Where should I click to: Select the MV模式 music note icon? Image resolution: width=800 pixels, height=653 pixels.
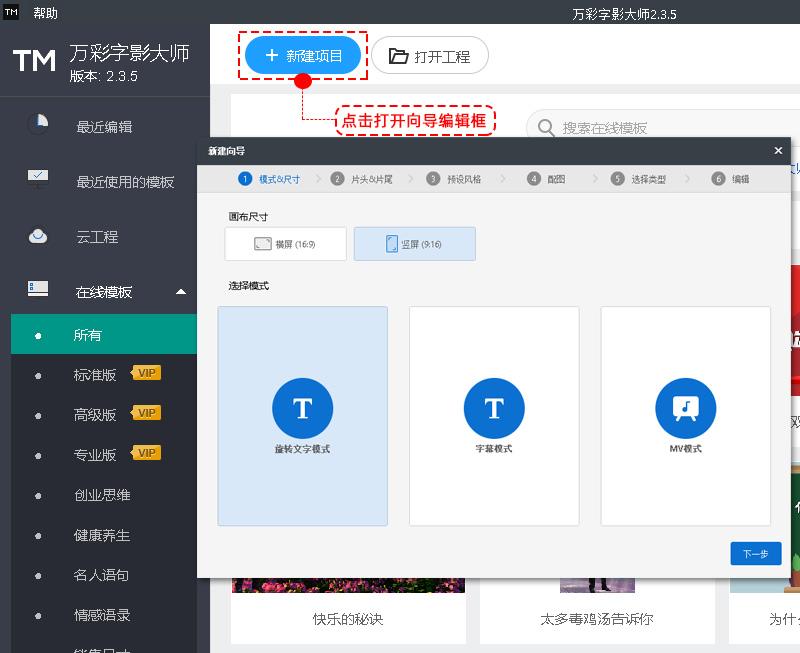[685, 408]
